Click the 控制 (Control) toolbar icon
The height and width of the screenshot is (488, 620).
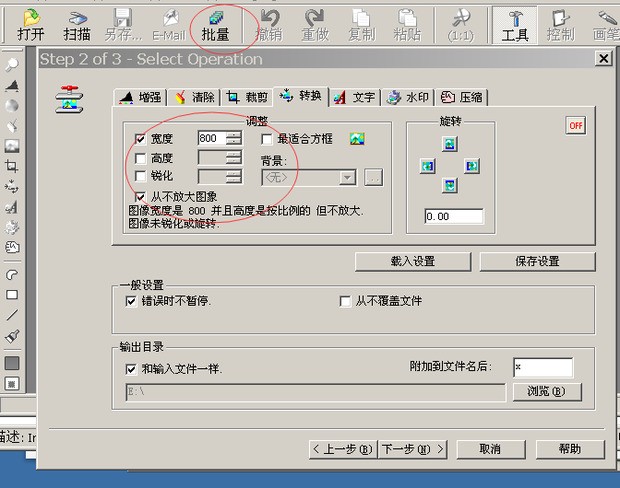click(x=561, y=25)
